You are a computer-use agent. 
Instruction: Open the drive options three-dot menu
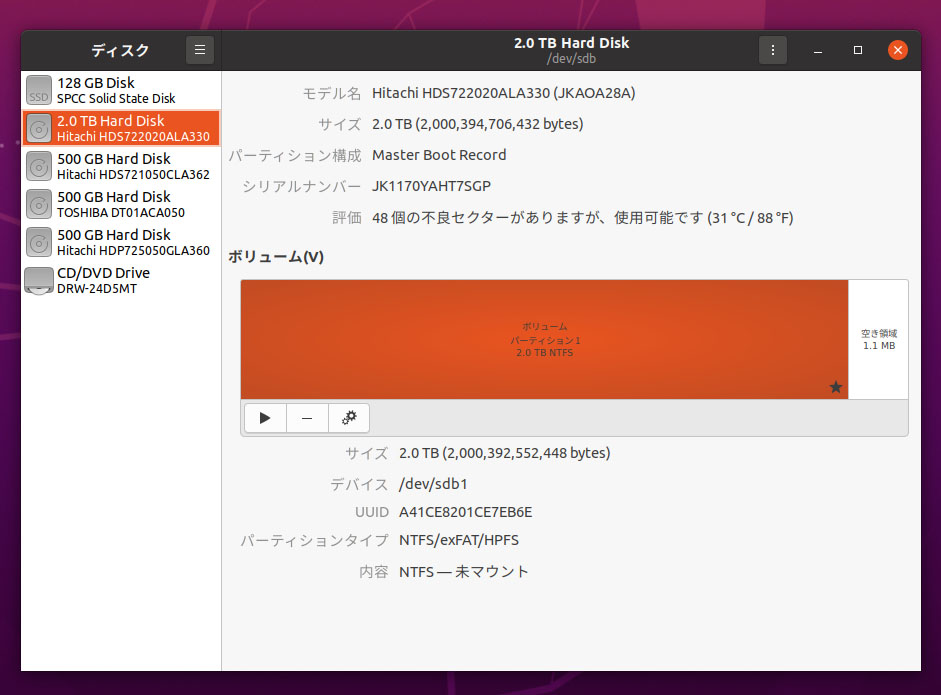tap(772, 50)
